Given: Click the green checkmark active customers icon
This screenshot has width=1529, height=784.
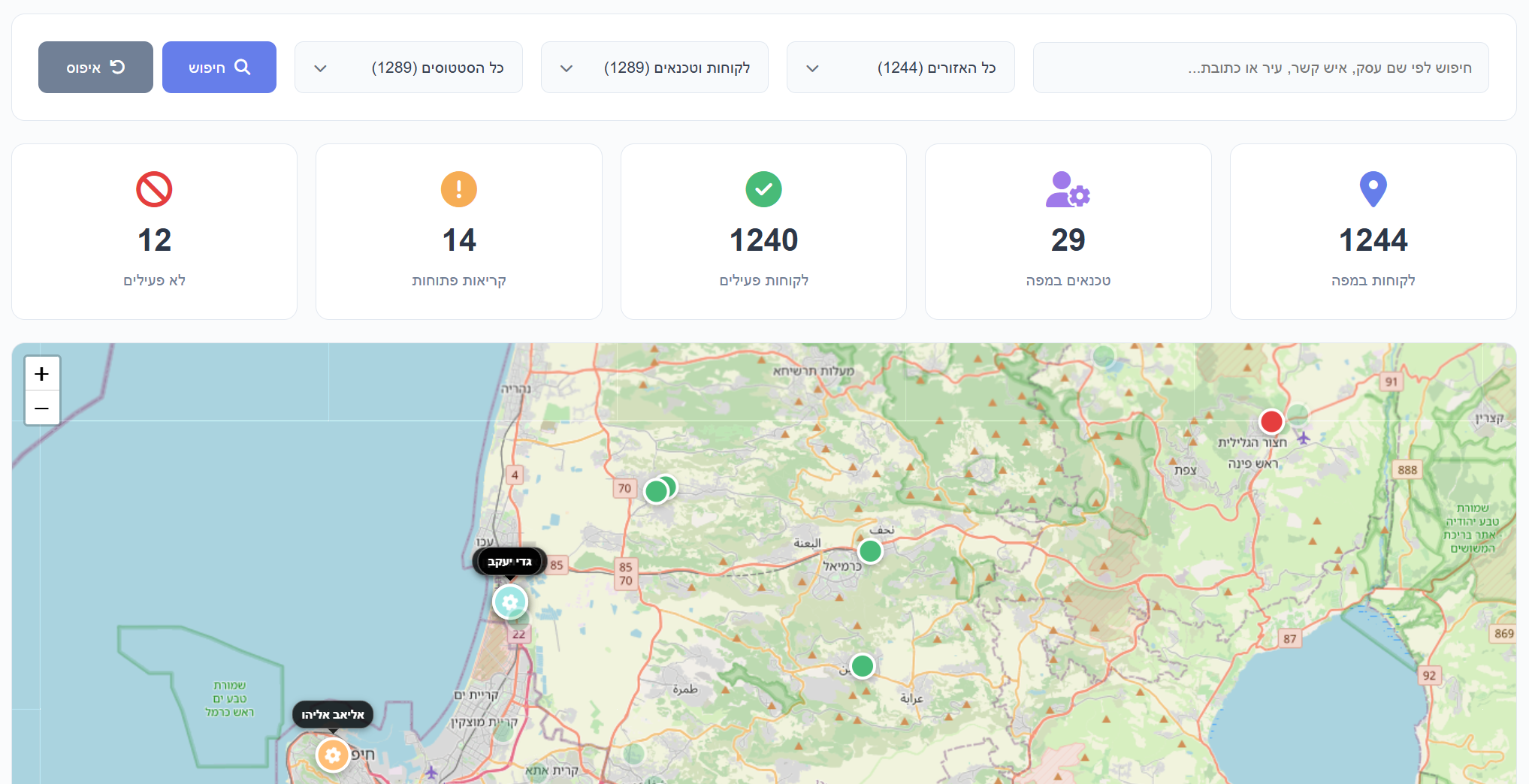Looking at the screenshot, I should point(763,189).
